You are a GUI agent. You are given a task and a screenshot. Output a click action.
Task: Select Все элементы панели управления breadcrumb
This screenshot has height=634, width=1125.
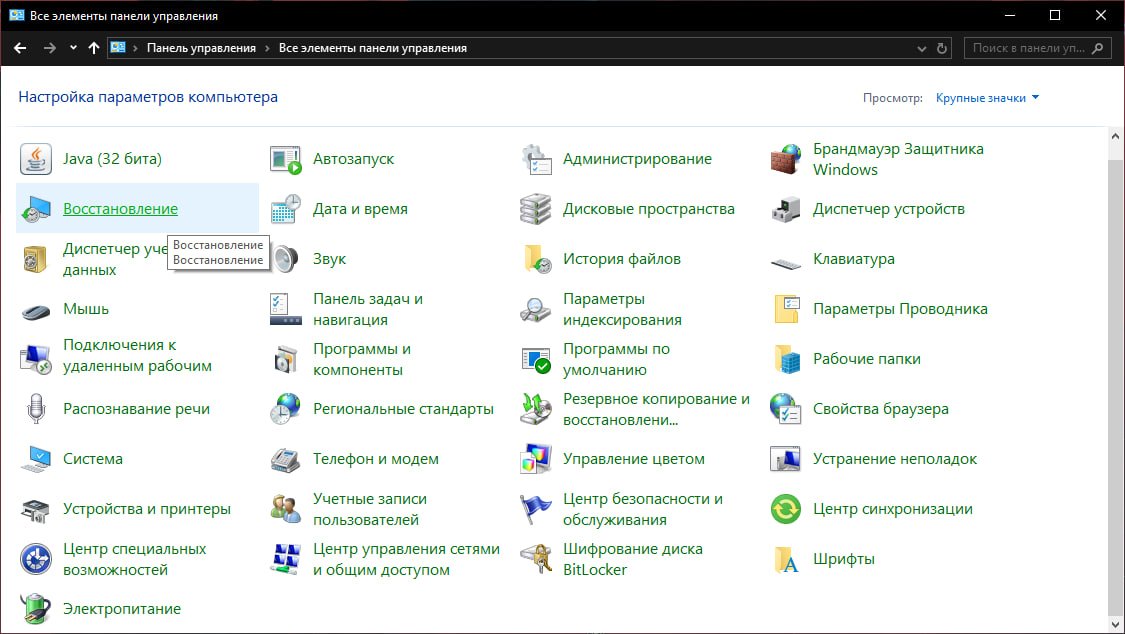click(372, 48)
